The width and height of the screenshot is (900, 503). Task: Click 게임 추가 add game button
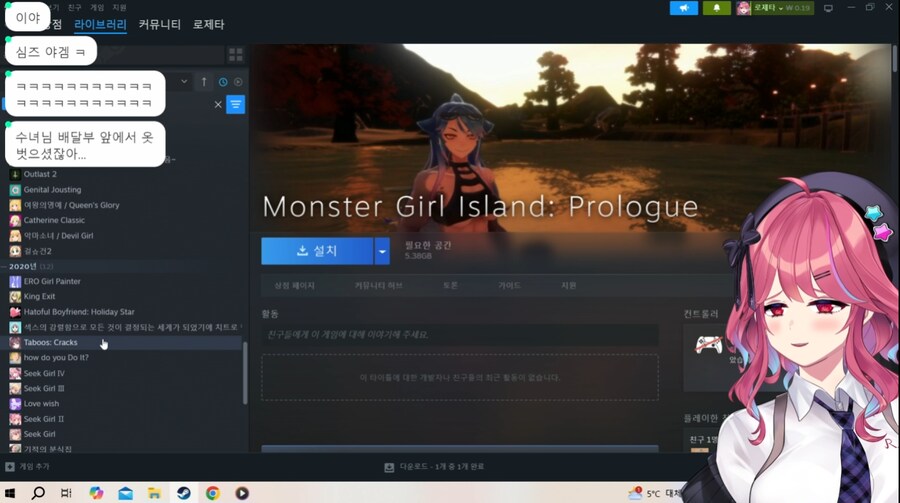[28, 466]
